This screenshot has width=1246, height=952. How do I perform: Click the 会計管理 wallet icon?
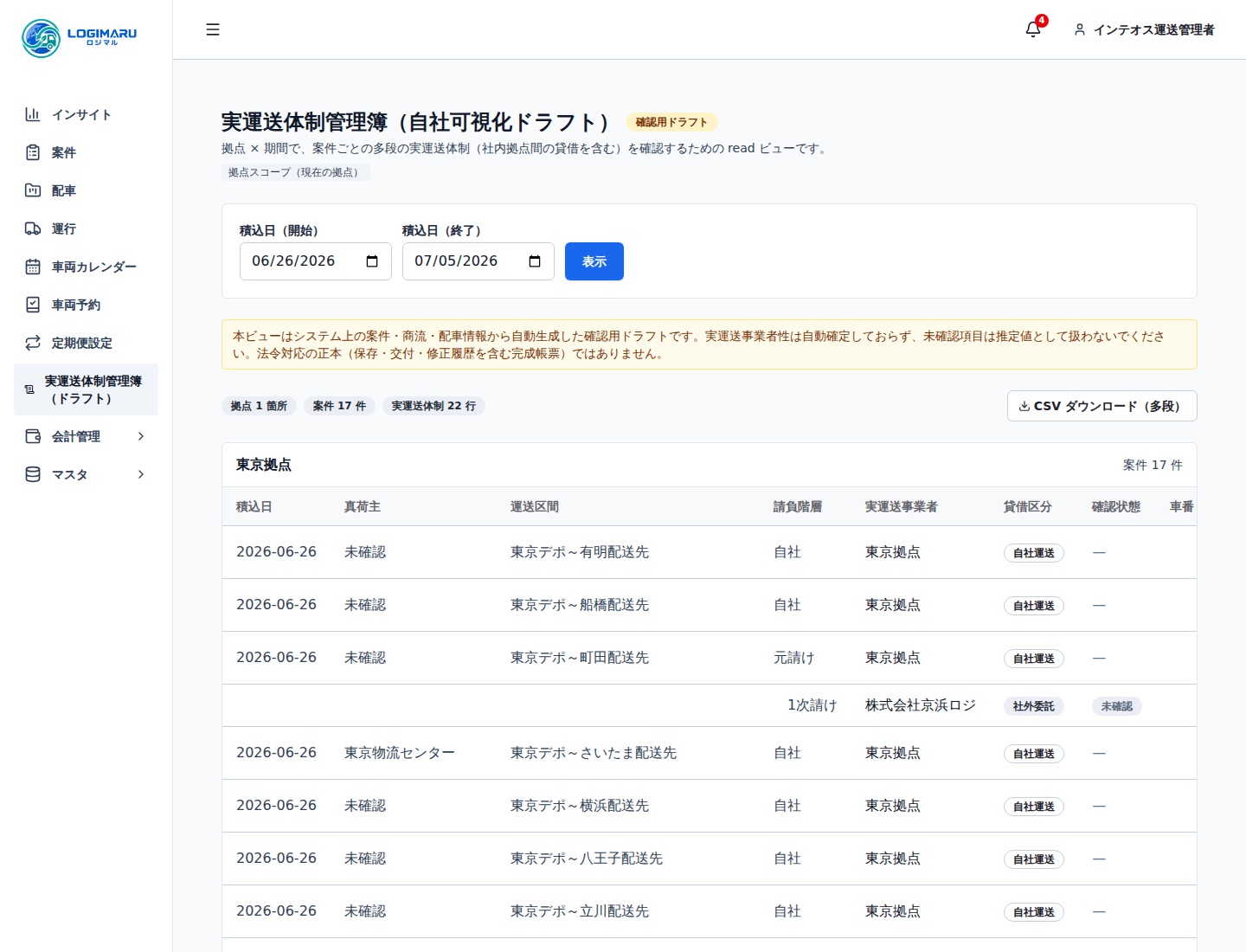33,436
